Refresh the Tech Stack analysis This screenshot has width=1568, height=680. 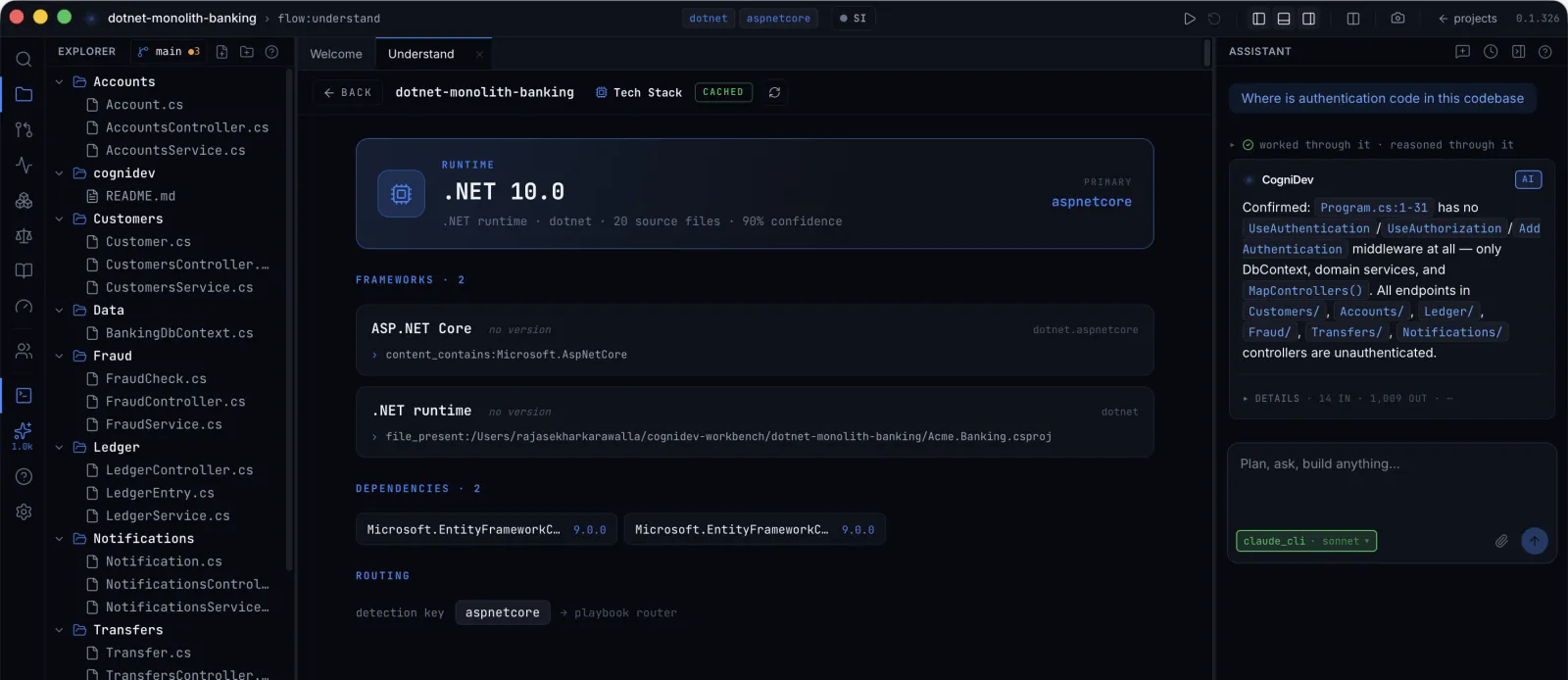pyautogui.click(x=774, y=92)
